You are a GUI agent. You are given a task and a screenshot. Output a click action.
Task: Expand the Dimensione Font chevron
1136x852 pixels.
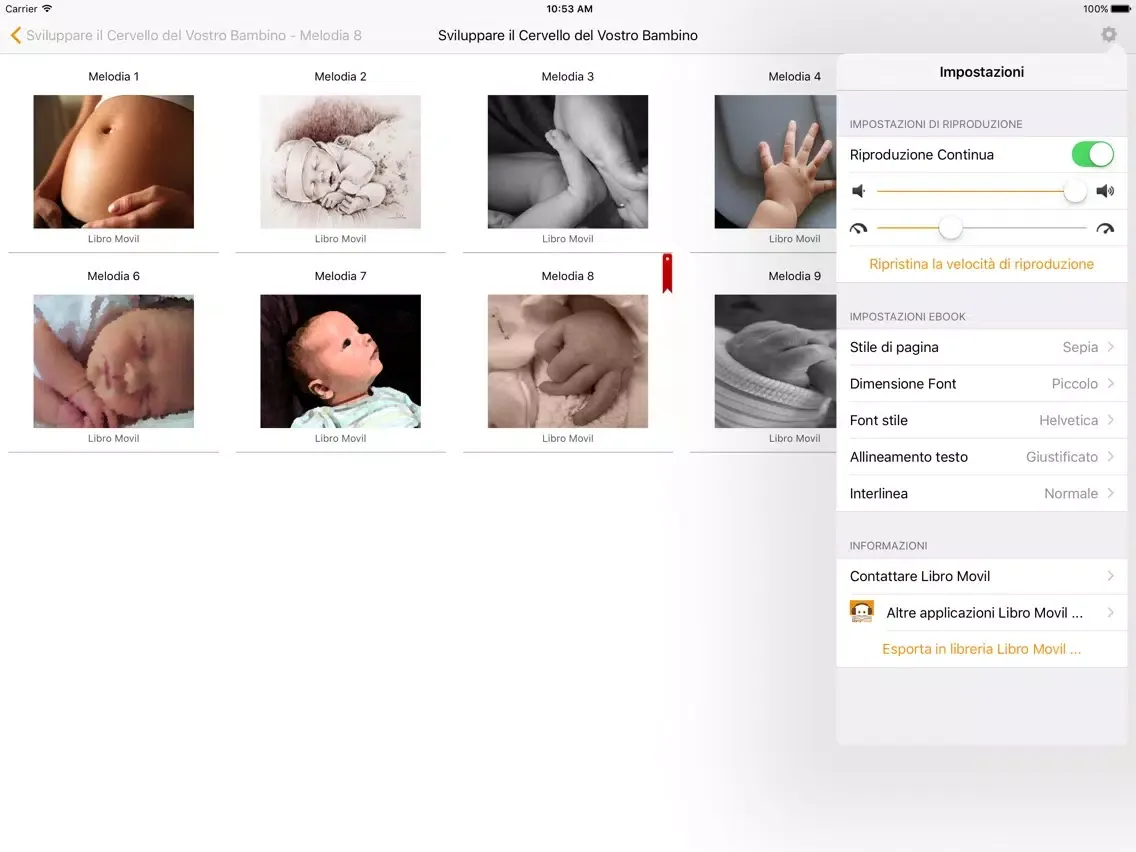point(1111,383)
